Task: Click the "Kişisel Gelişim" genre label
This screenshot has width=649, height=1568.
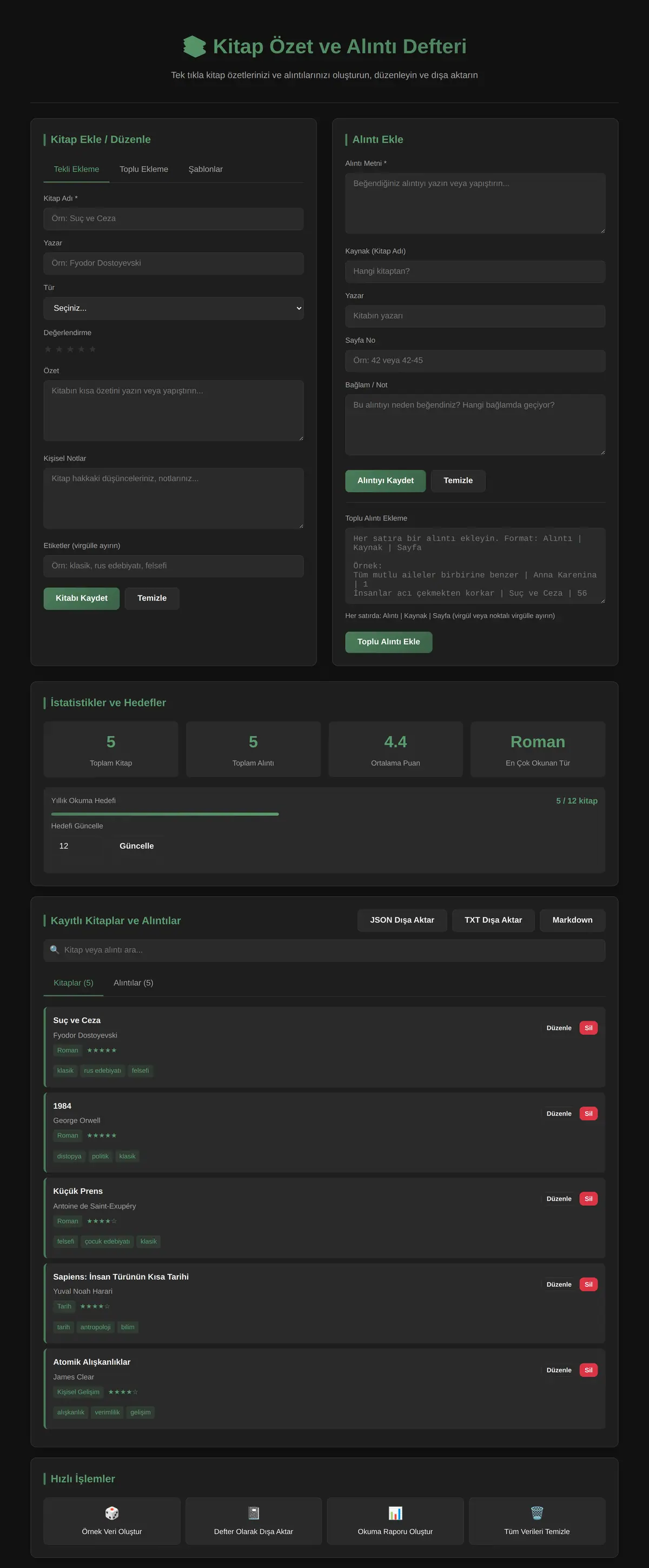Action: (78, 1392)
